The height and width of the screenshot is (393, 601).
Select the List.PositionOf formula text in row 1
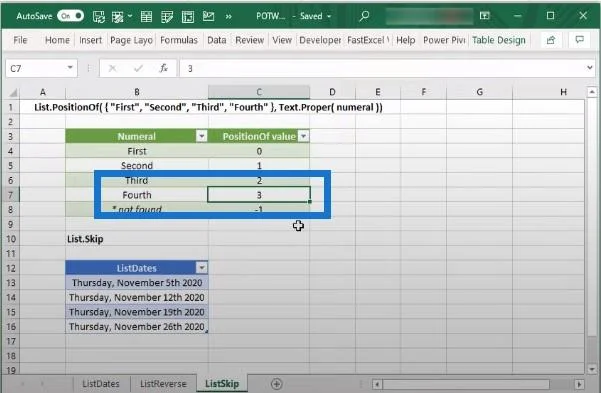coord(208,107)
